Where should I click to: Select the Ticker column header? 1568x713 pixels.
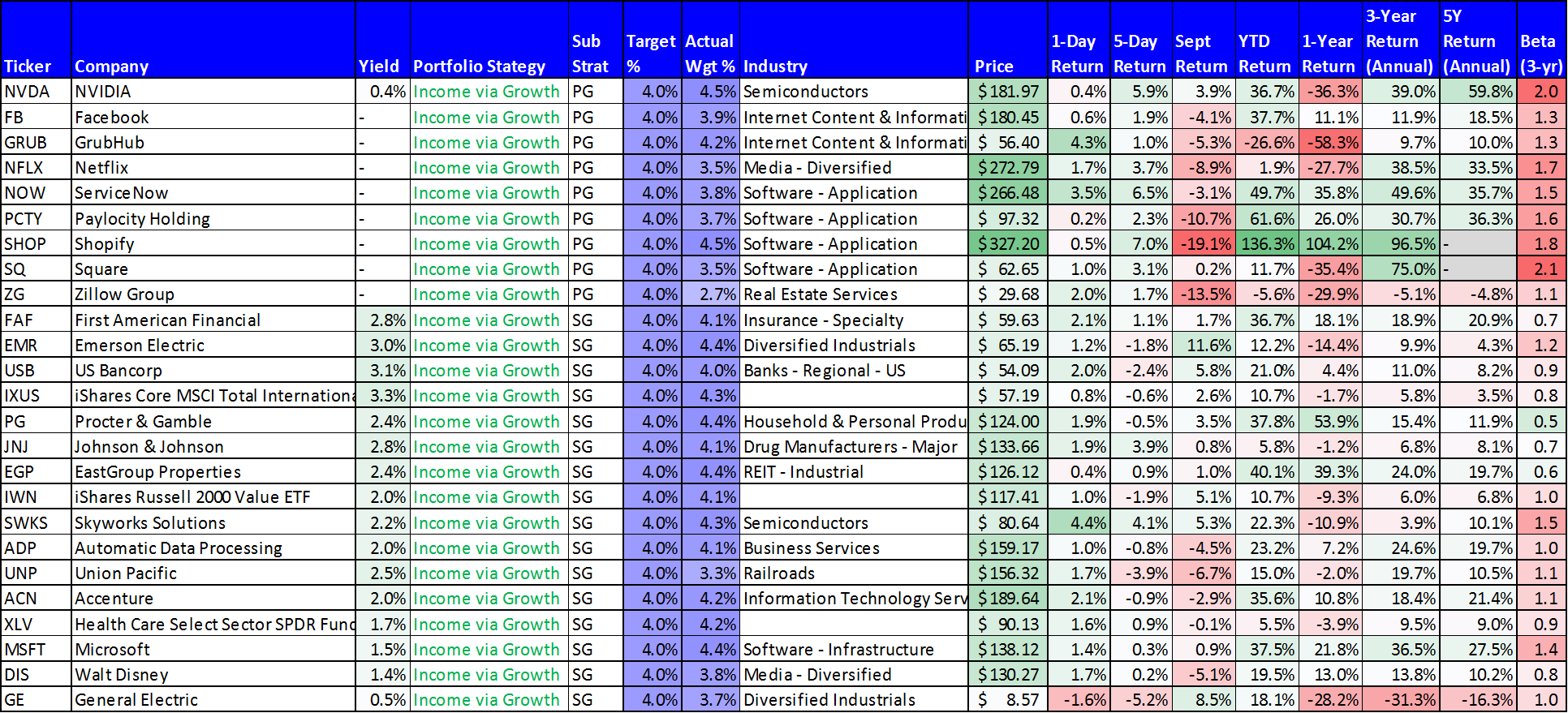pyautogui.click(x=36, y=40)
